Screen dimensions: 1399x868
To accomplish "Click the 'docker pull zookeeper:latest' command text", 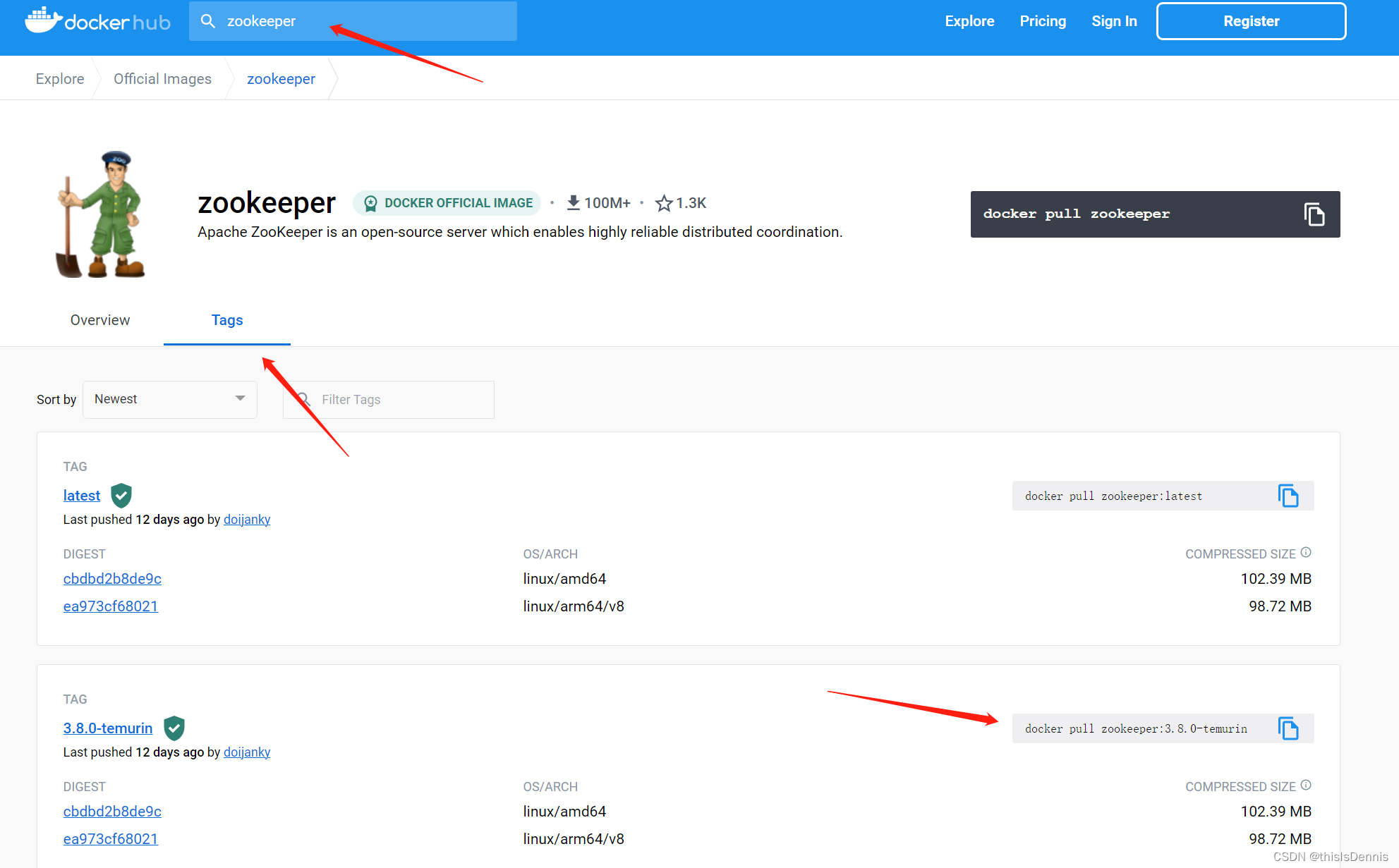I will (x=1113, y=496).
